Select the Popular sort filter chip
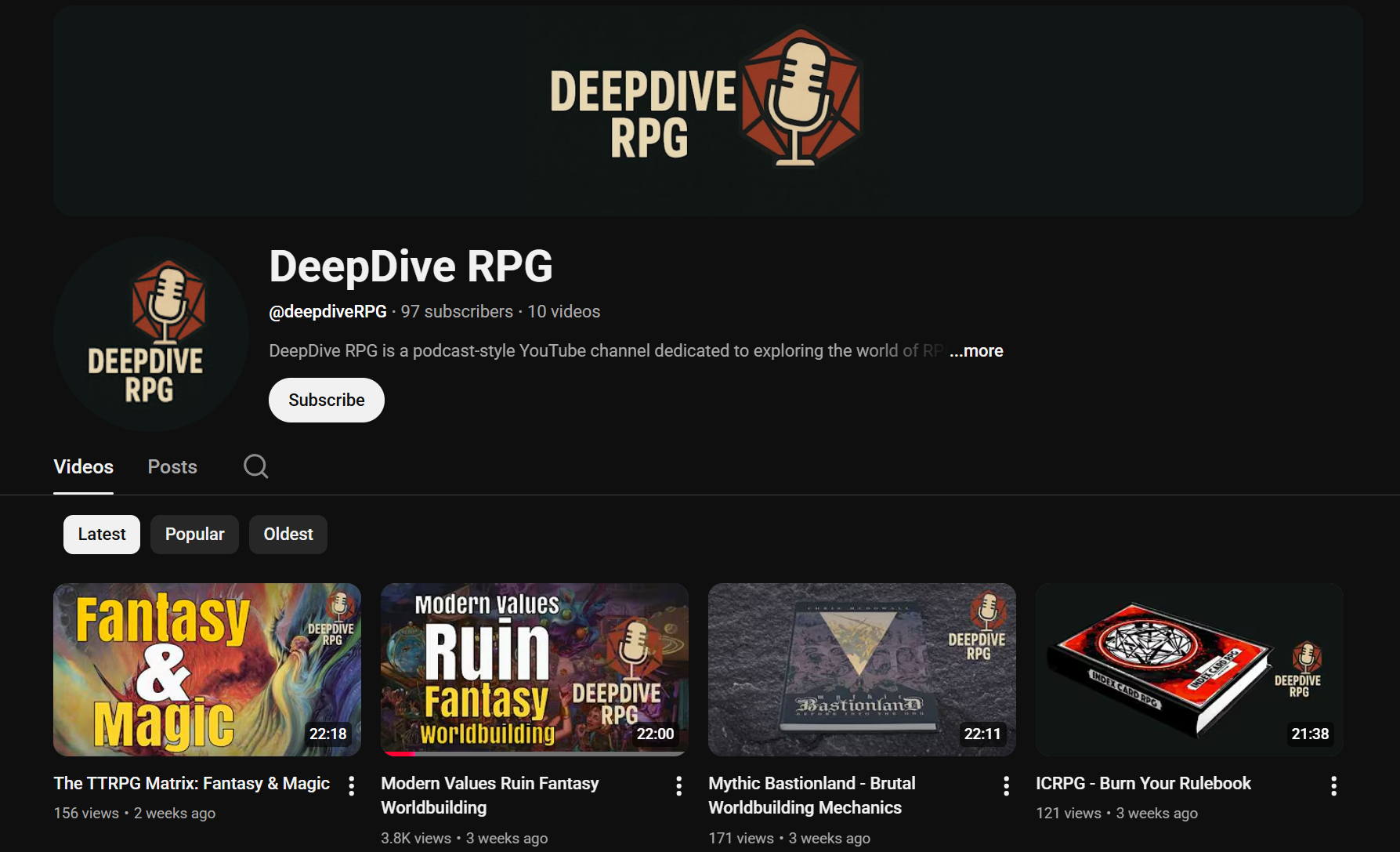 click(194, 535)
